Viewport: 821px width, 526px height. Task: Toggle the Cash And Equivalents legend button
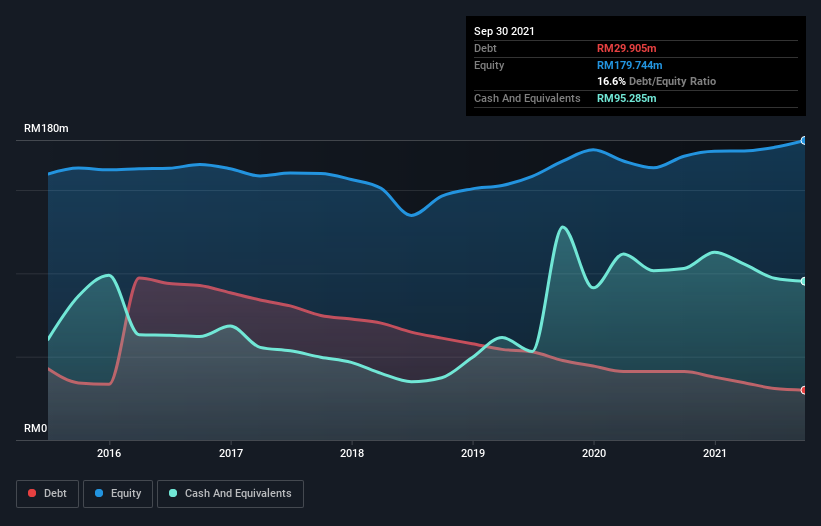[x=230, y=494]
